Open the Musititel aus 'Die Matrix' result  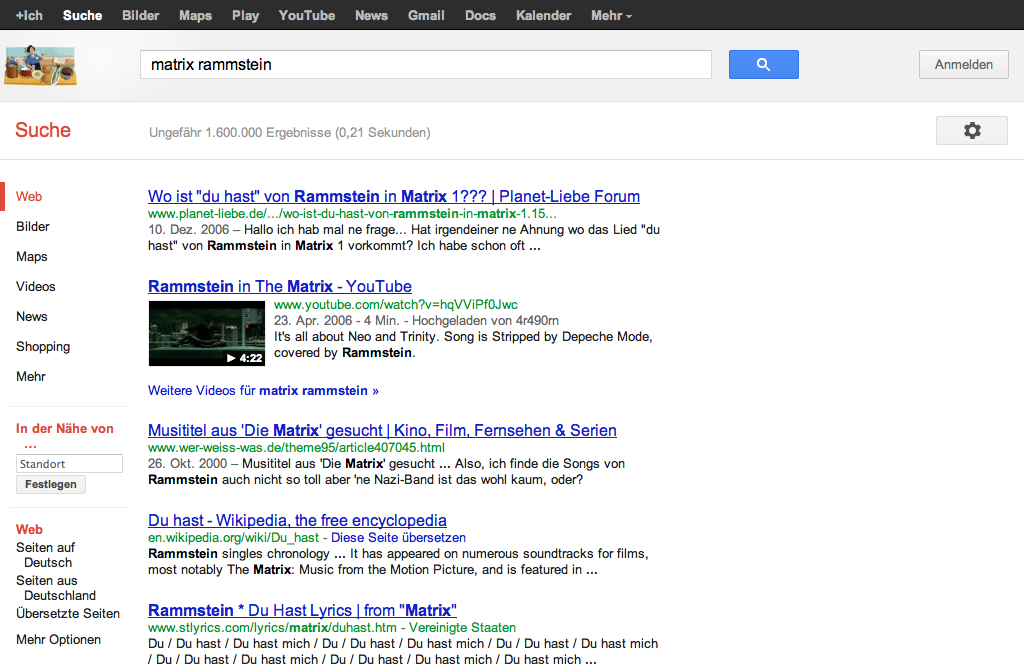coord(382,430)
